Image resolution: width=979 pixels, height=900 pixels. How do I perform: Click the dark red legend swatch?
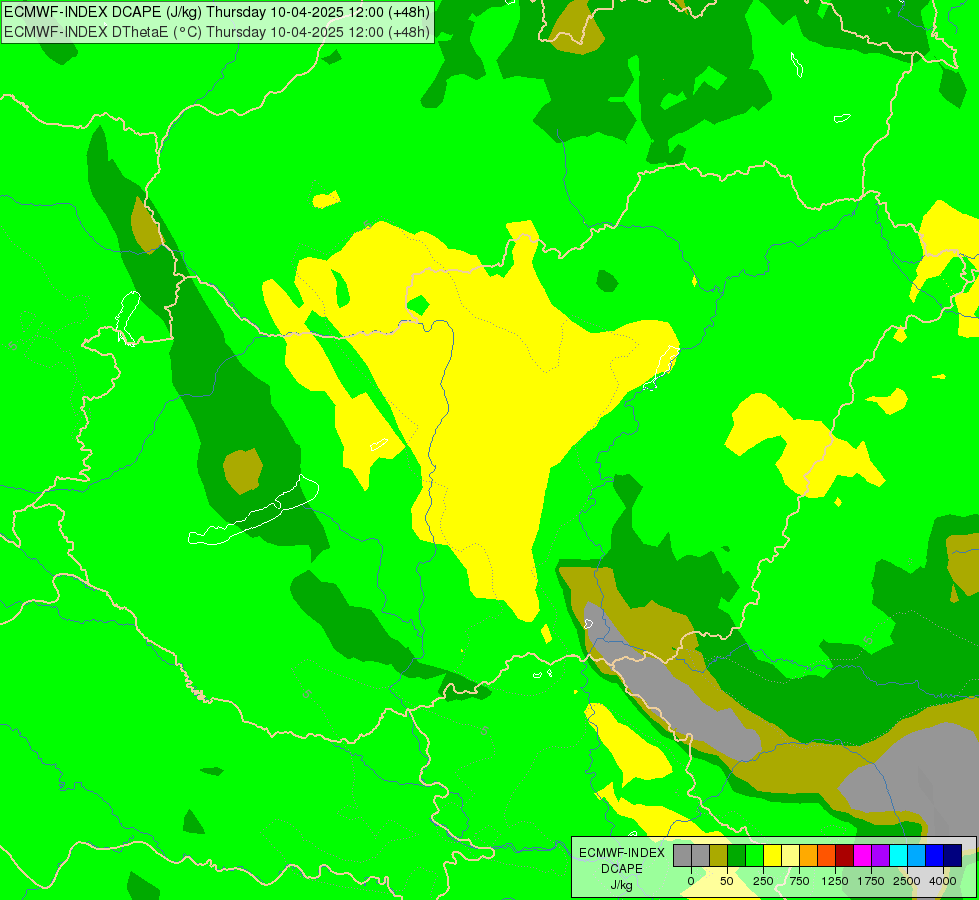(844, 855)
